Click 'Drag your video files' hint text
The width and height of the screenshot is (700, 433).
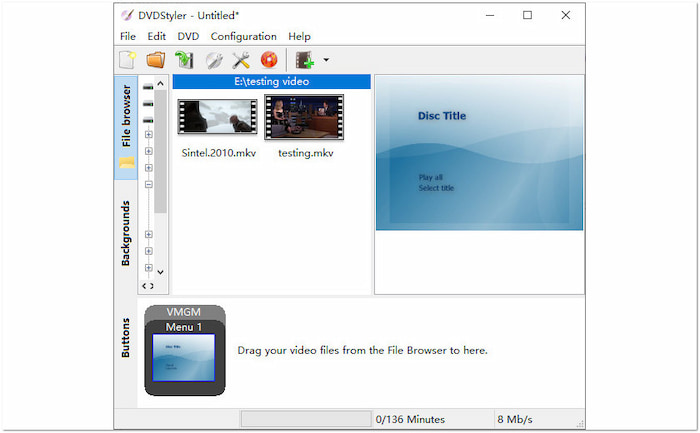click(362, 350)
